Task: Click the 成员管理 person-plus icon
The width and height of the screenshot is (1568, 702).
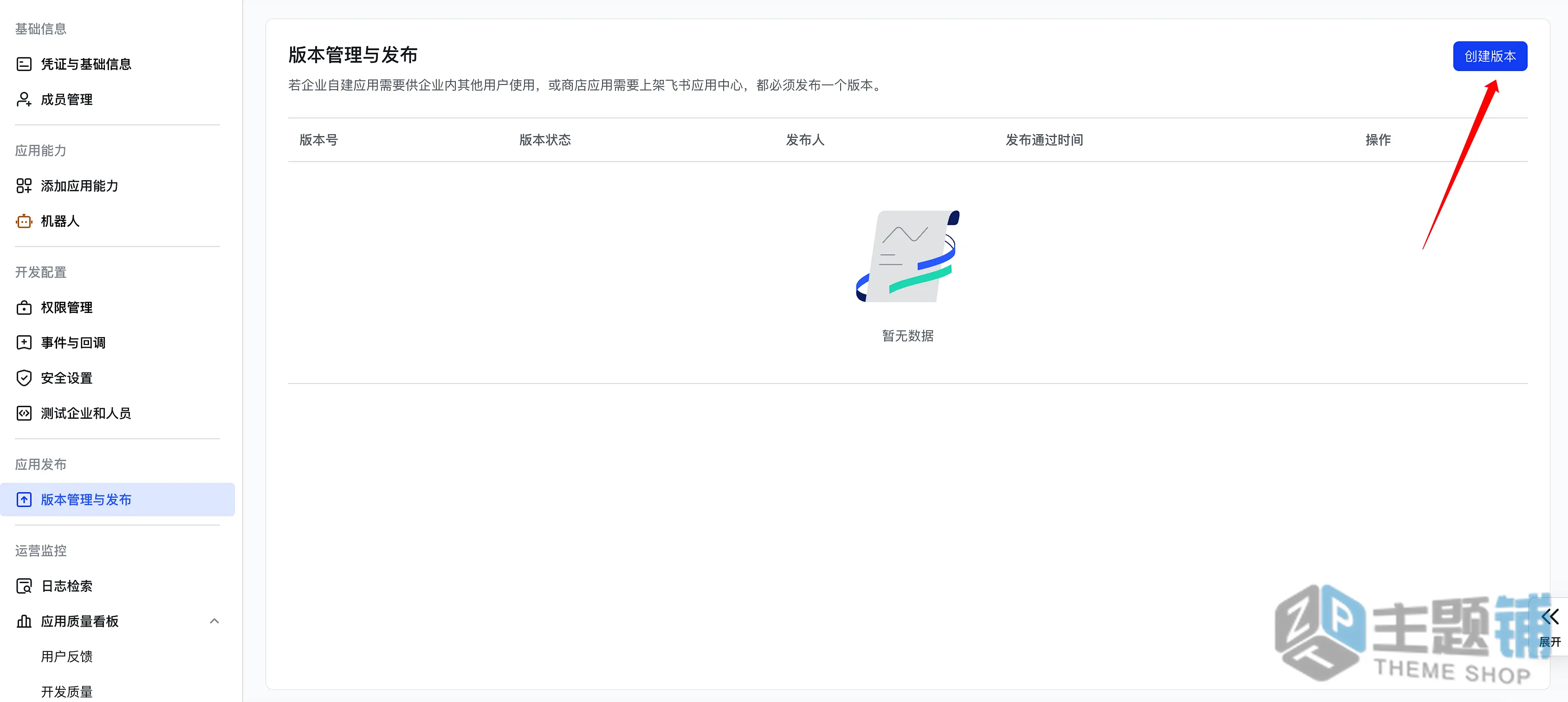Action: (24, 99)
